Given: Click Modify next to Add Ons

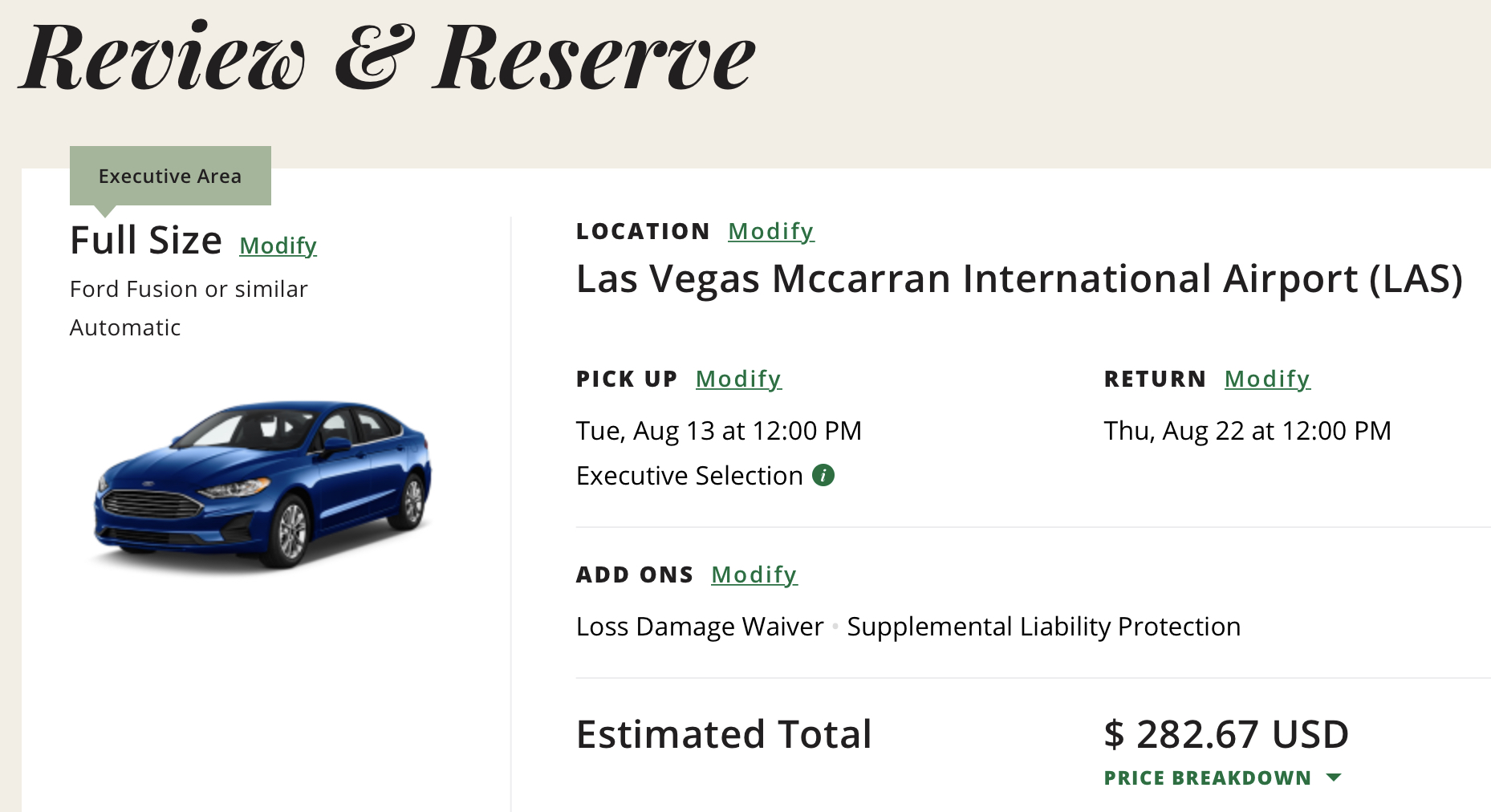Looking at the screenshot, I should coord(754,574).
